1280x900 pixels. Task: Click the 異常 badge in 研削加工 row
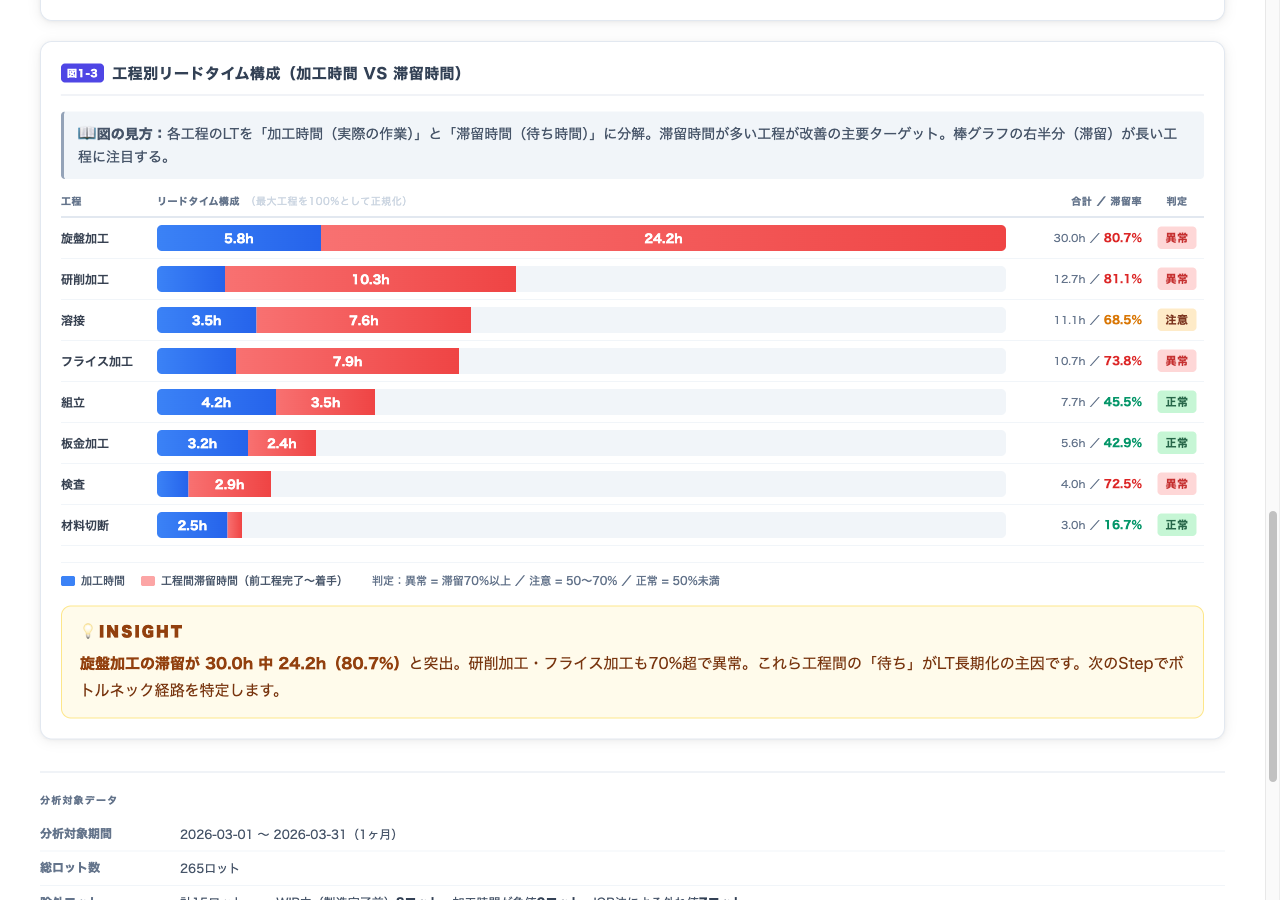1177,279
